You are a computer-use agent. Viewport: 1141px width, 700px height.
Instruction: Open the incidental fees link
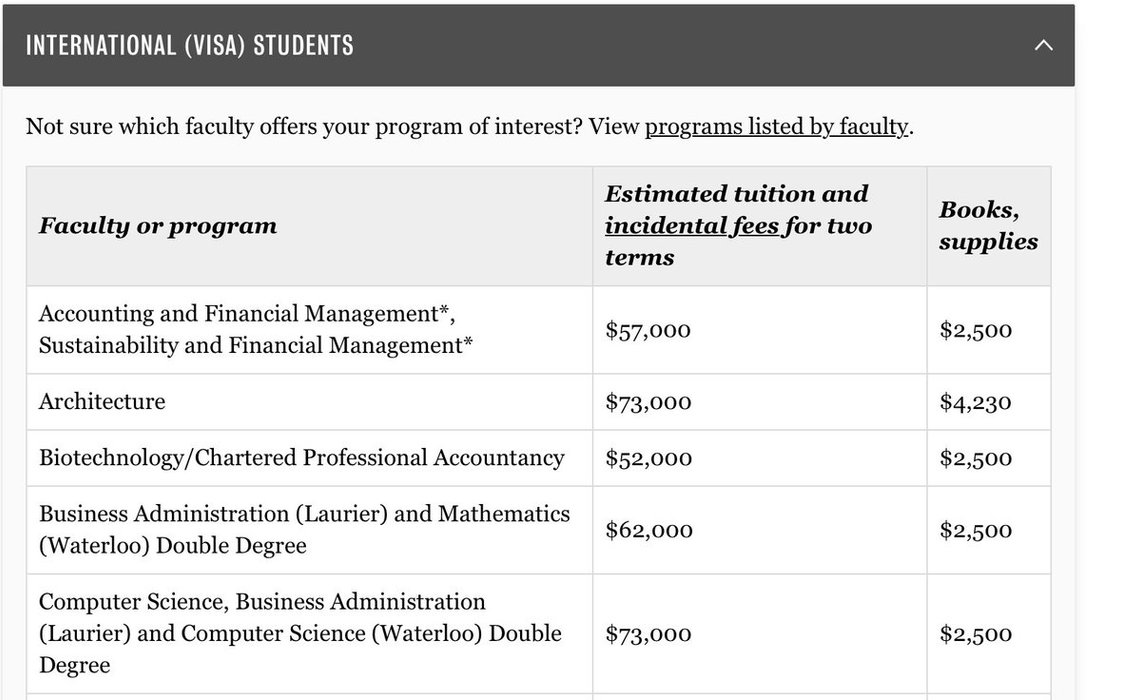click(692, 226)
